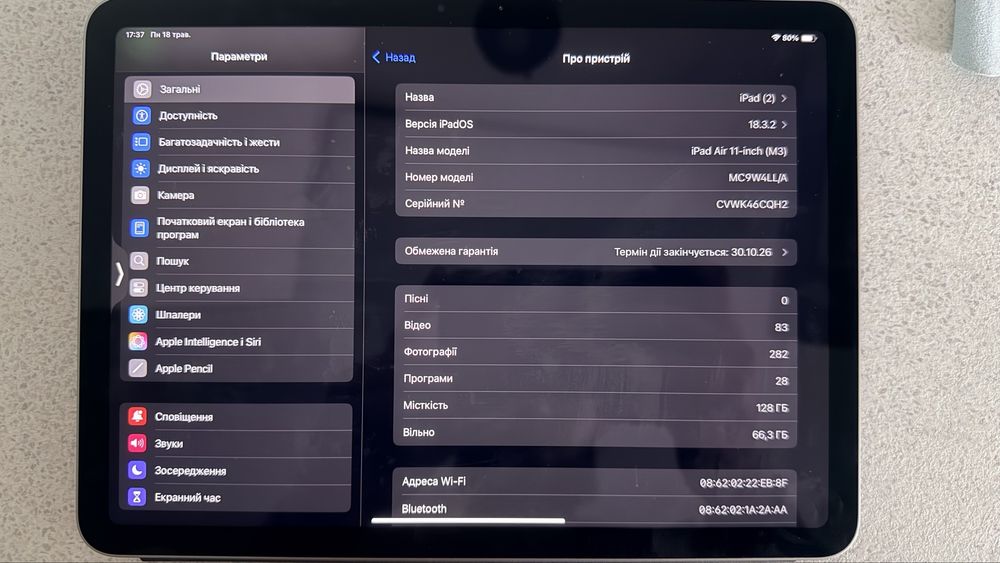Image resolution: width=1000 pixels, height=563 pixels.
Task: Tap the Wi-Fi status icon
Action: (776, 38)
